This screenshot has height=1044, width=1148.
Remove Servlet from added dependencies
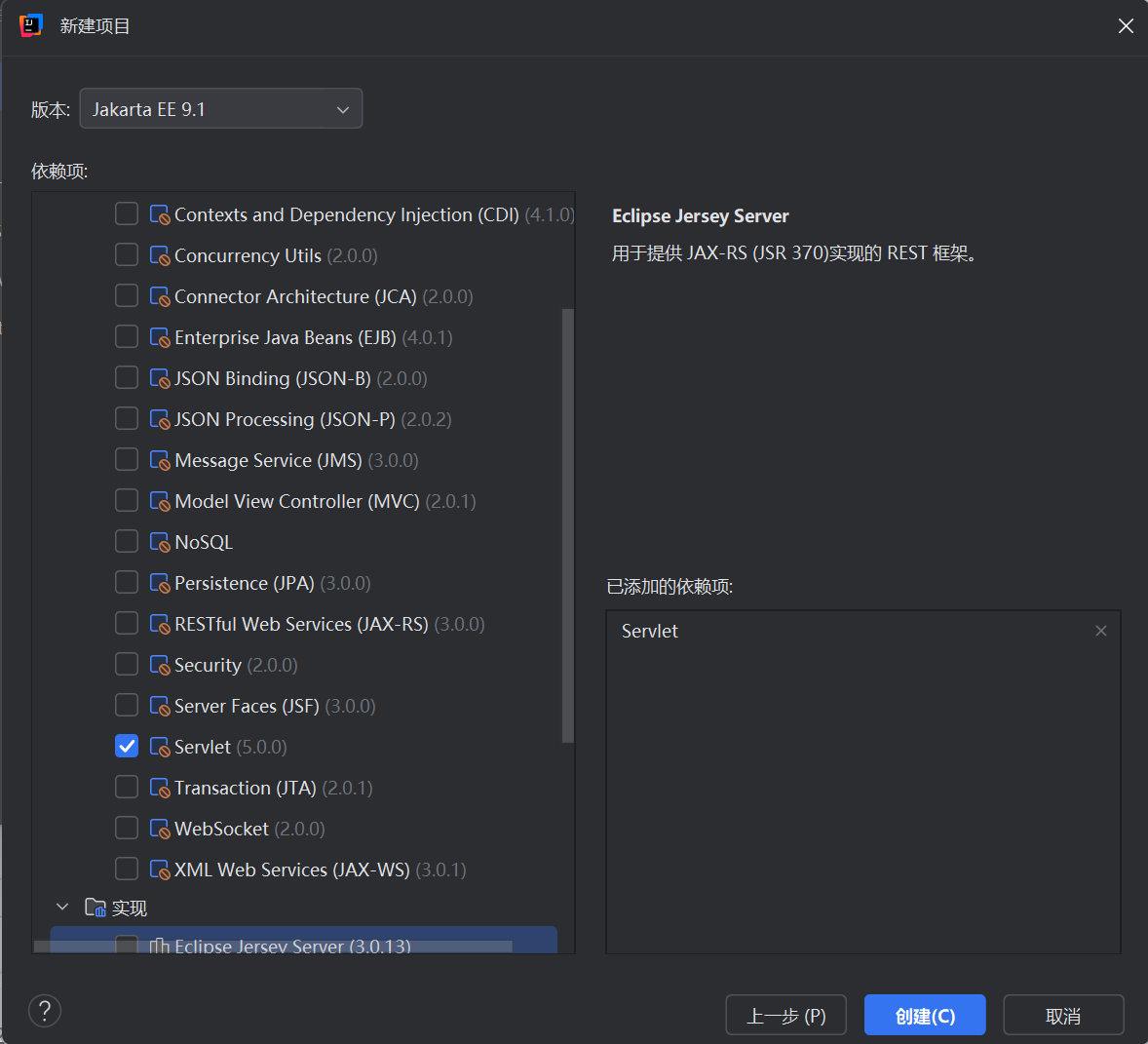(1100, 631)
